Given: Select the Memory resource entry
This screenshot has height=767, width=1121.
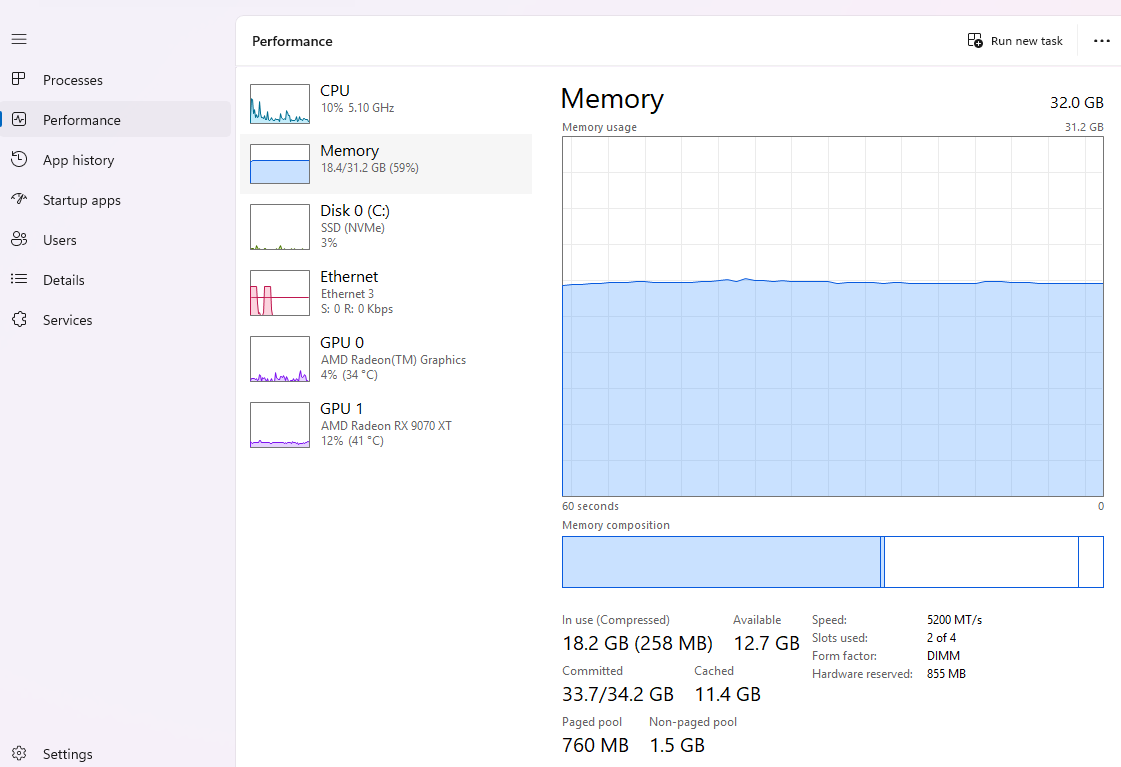Looking at the screenshot, I should [385, 160].
